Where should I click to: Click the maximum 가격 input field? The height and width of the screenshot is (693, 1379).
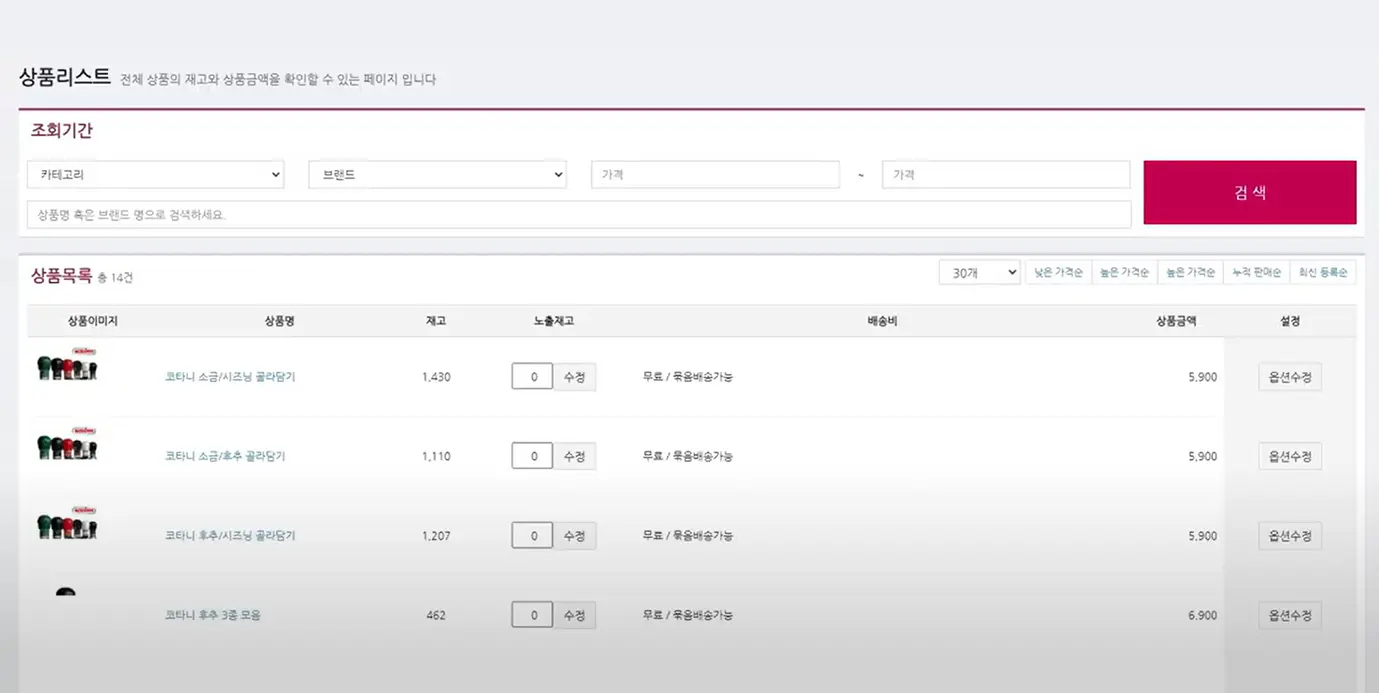1005,175
